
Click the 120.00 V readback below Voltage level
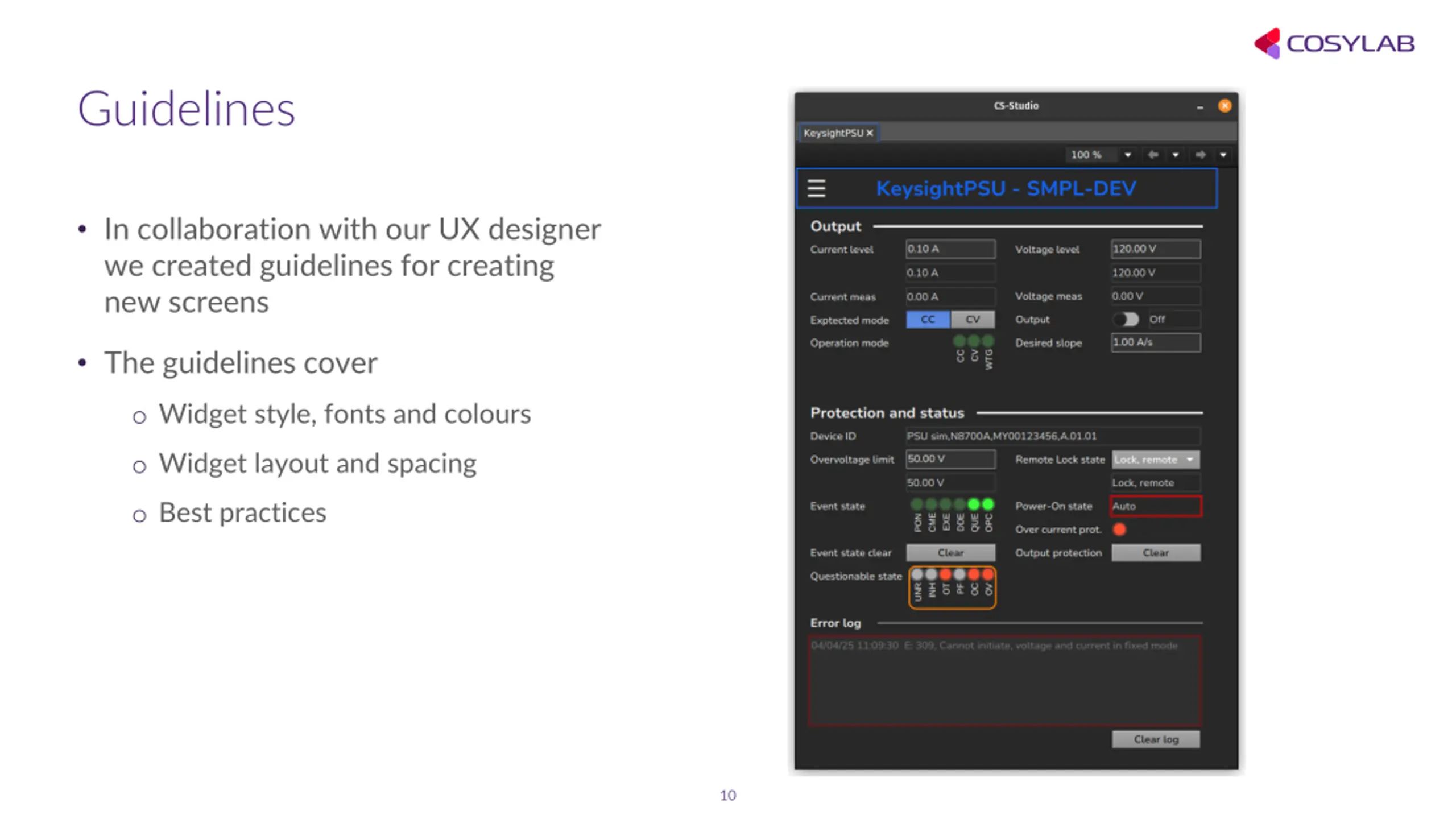1156,273
